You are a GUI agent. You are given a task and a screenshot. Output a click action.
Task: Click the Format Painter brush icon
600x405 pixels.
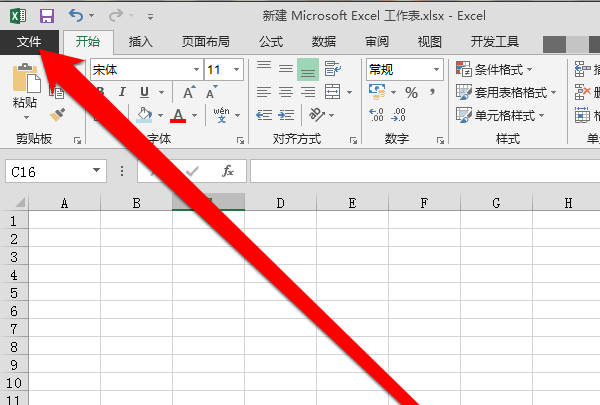click(x=57, y=114)
